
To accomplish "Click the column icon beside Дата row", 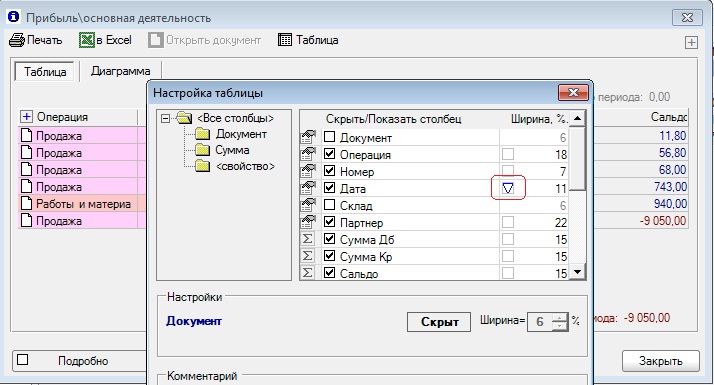I will click(x=308, y=188).
